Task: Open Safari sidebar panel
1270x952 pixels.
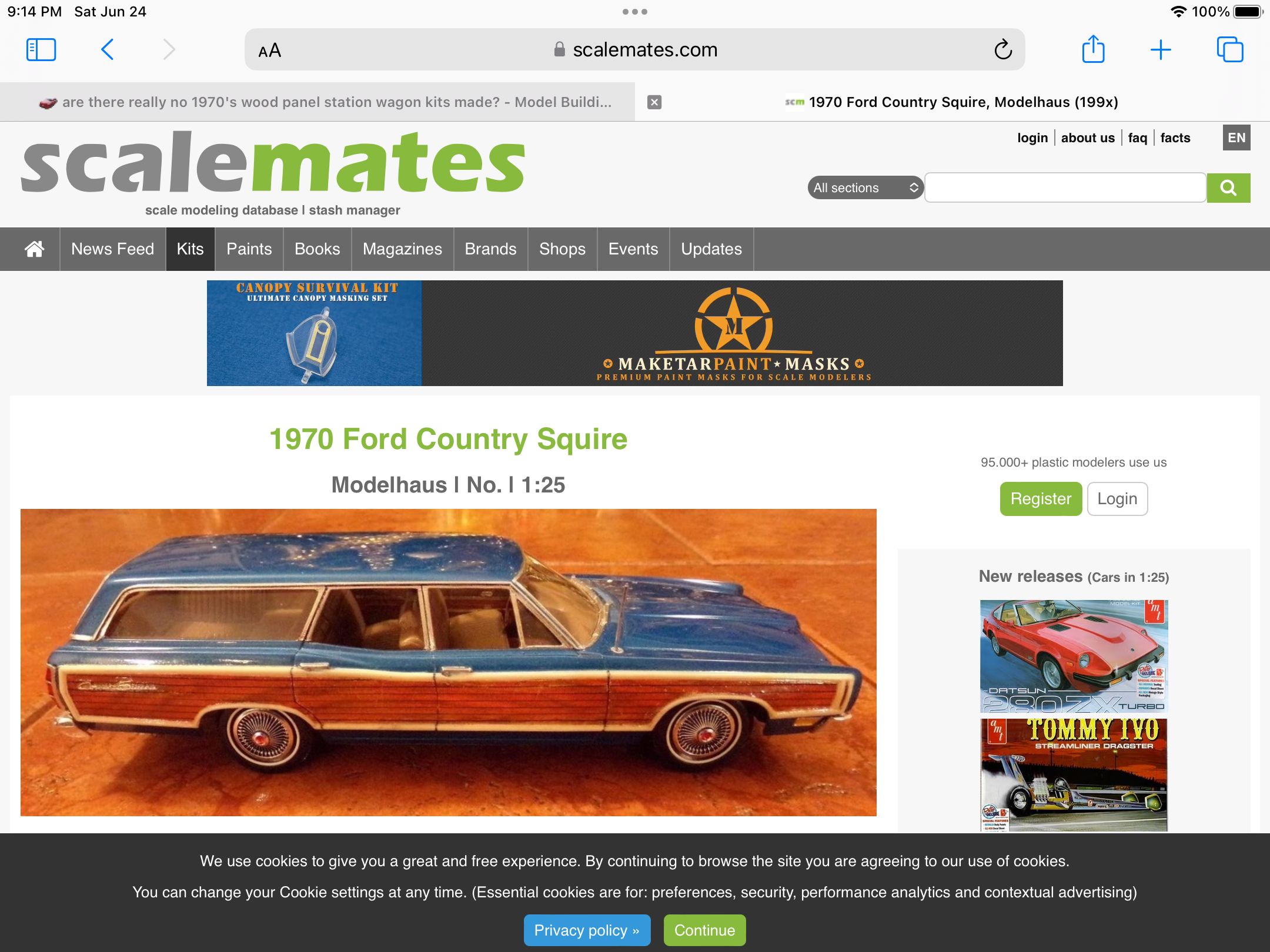Action: click(x=41, y=50)
